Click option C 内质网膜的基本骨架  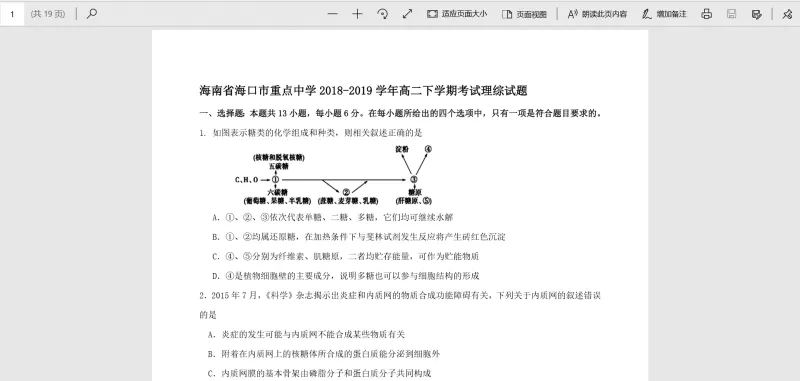click(x=319, y=373)
